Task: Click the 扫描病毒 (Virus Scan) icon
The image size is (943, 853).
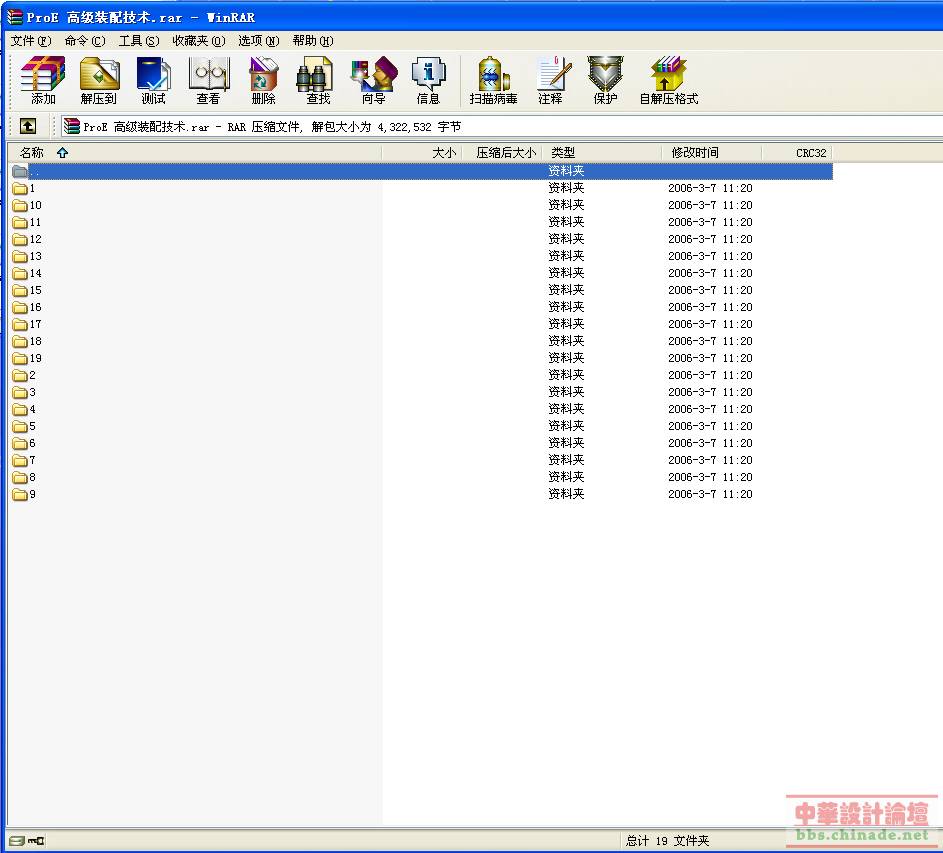Action: pyautogui.click(x=493, y=80)
